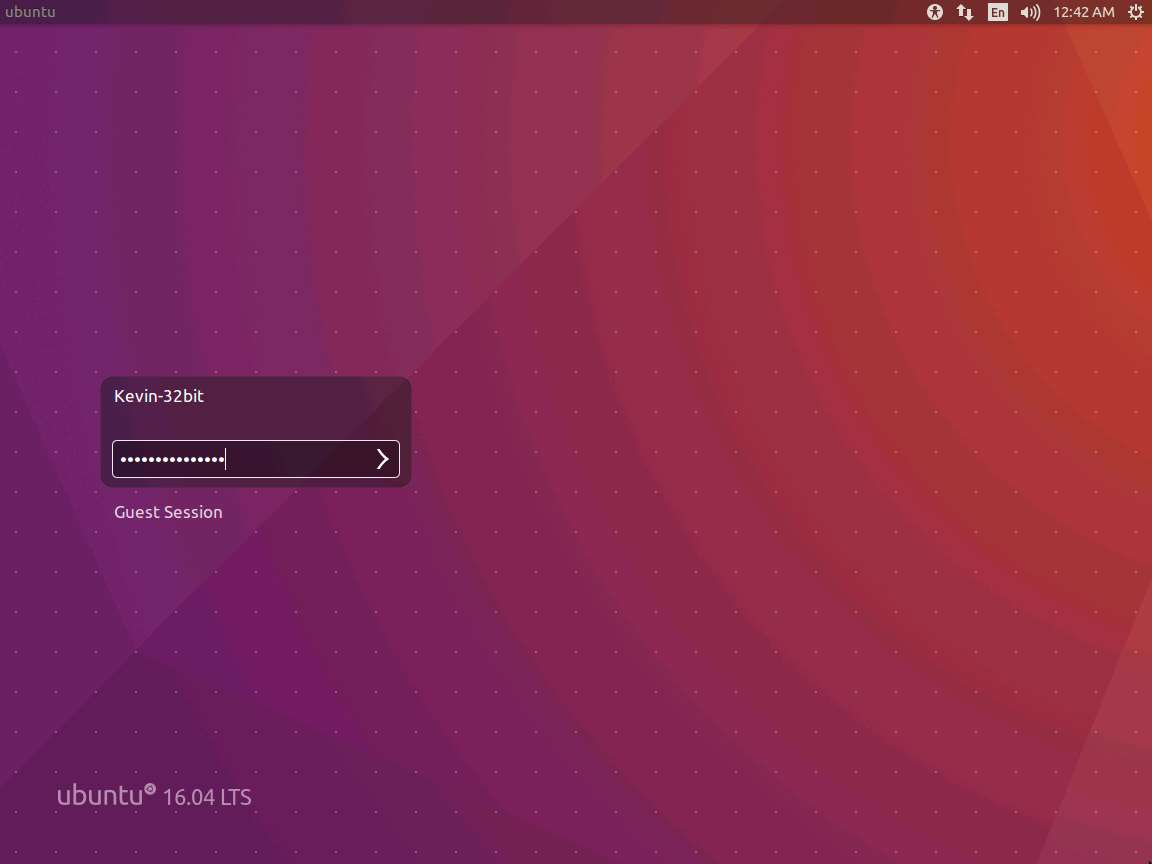This screenshot has height=864, width=1152.
Task: Click the ubuntu hostname in top panel
Action: click(30, 12)
